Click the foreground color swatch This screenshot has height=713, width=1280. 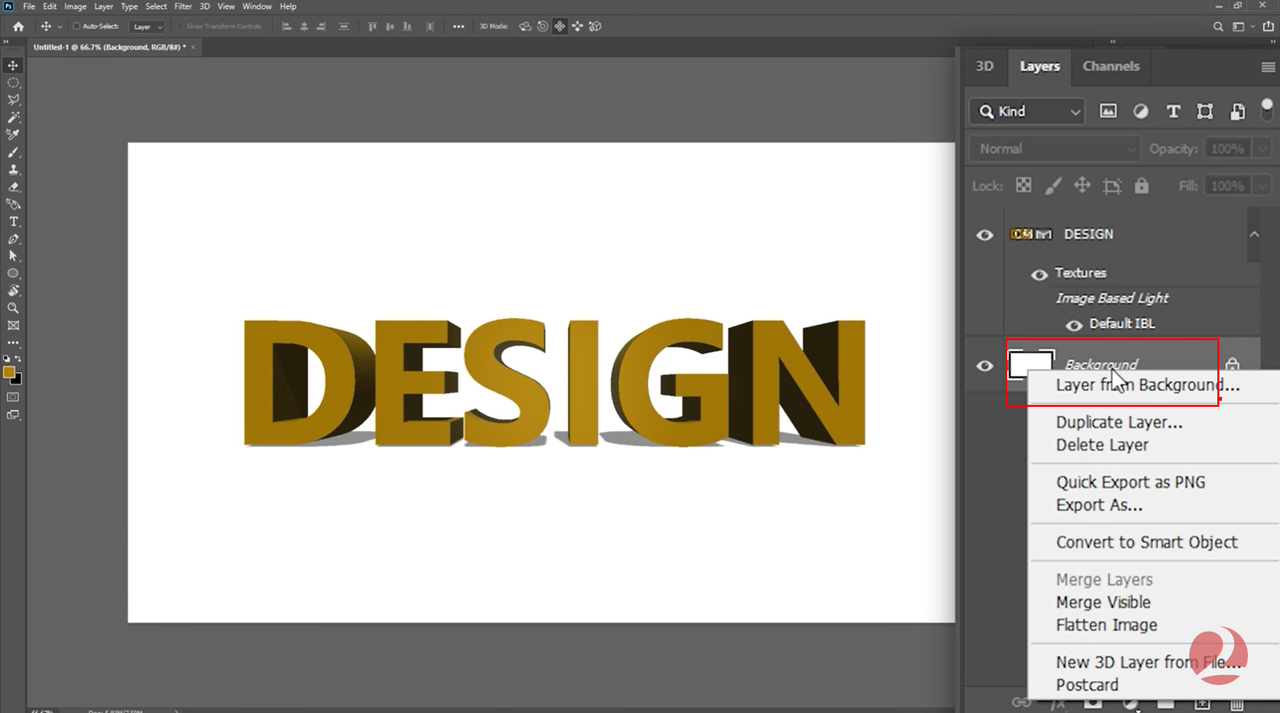pyautogui.click(x=9, y=372)
